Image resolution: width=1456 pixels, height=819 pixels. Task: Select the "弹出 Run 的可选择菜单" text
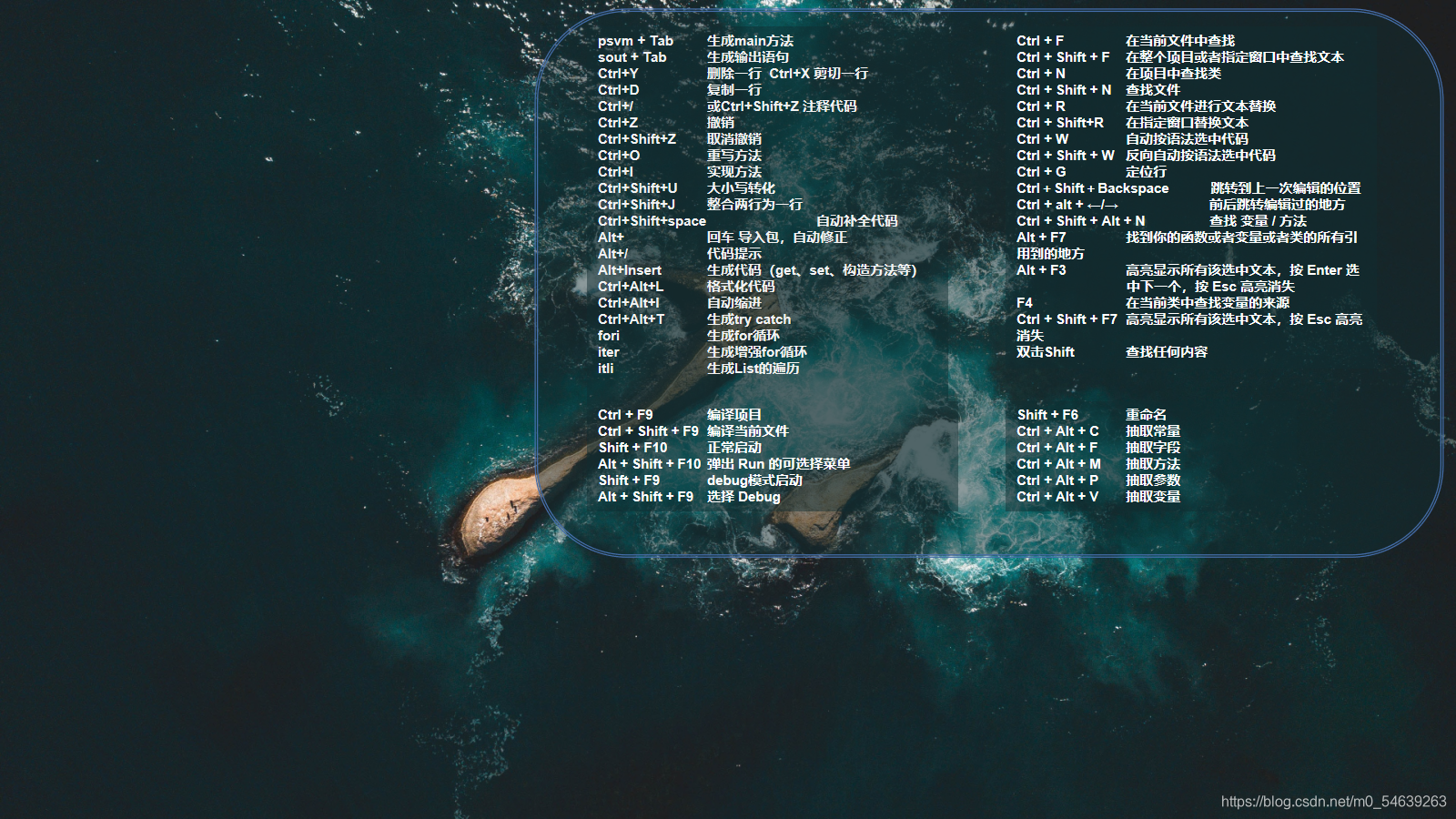(779, 464)
